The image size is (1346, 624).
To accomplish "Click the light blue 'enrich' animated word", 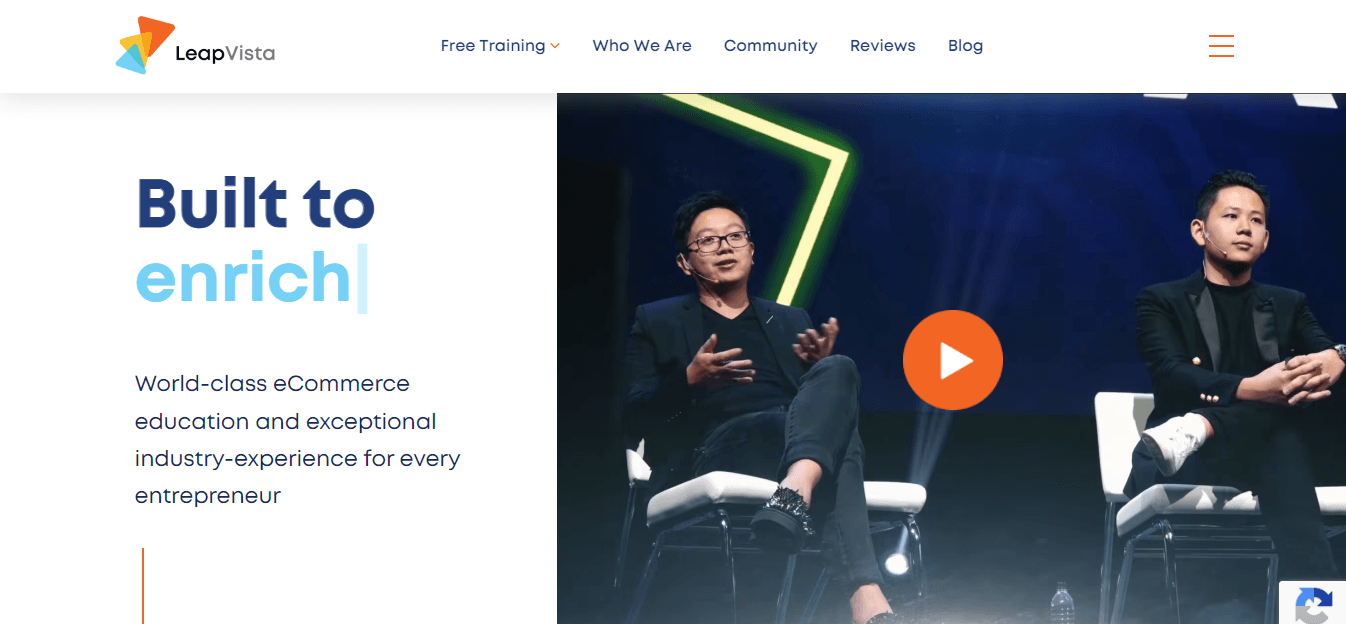I will click(x=243, y=277).
